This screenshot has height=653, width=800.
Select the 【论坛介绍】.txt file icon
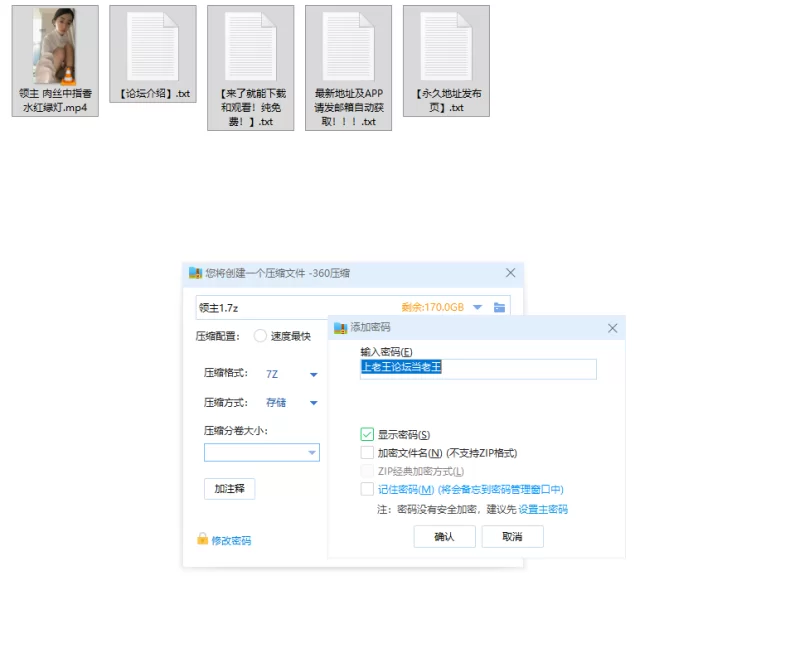[x=153, y=54]
